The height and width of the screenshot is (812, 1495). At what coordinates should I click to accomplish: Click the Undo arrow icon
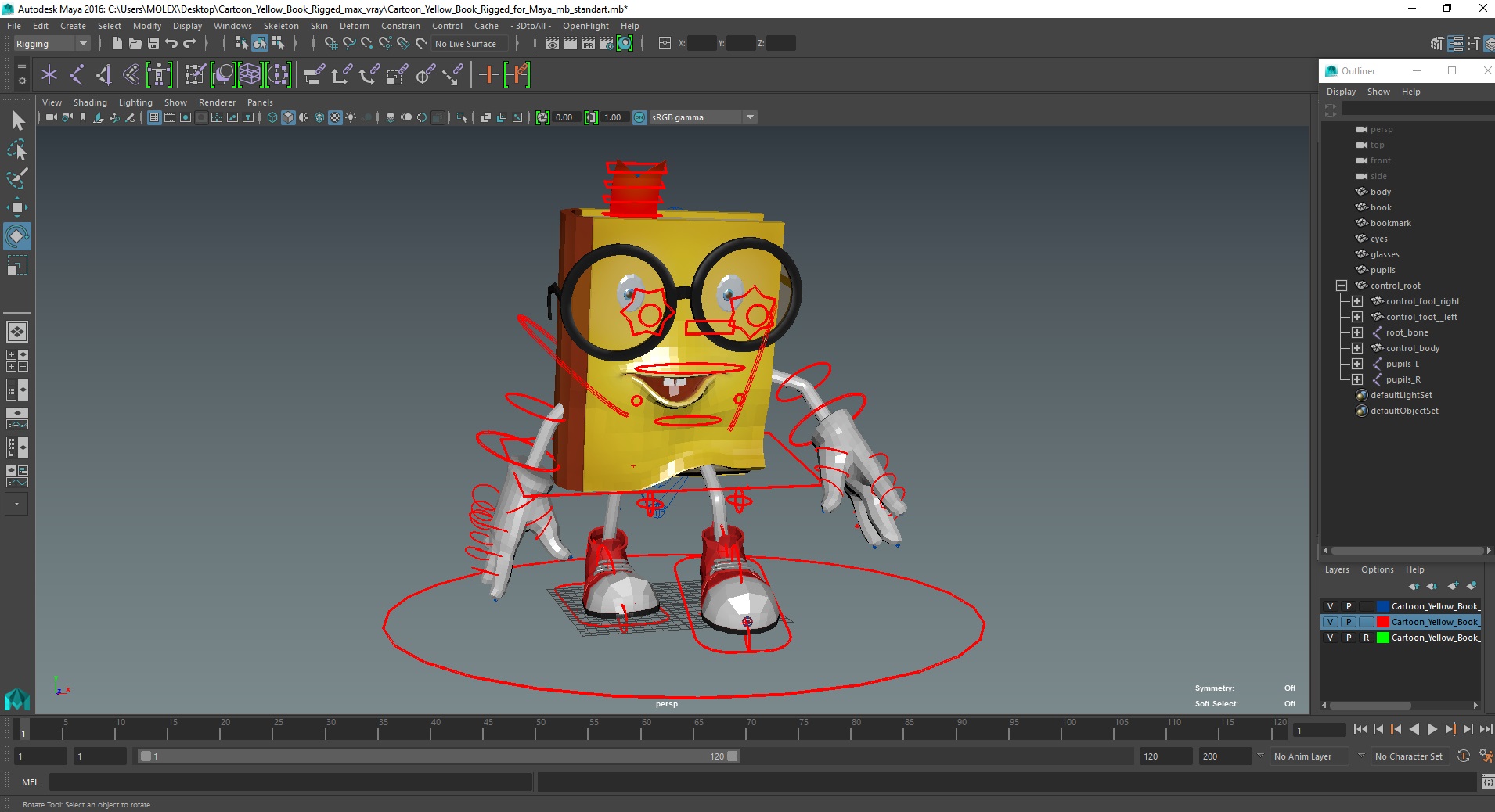[x=171, y=43]
